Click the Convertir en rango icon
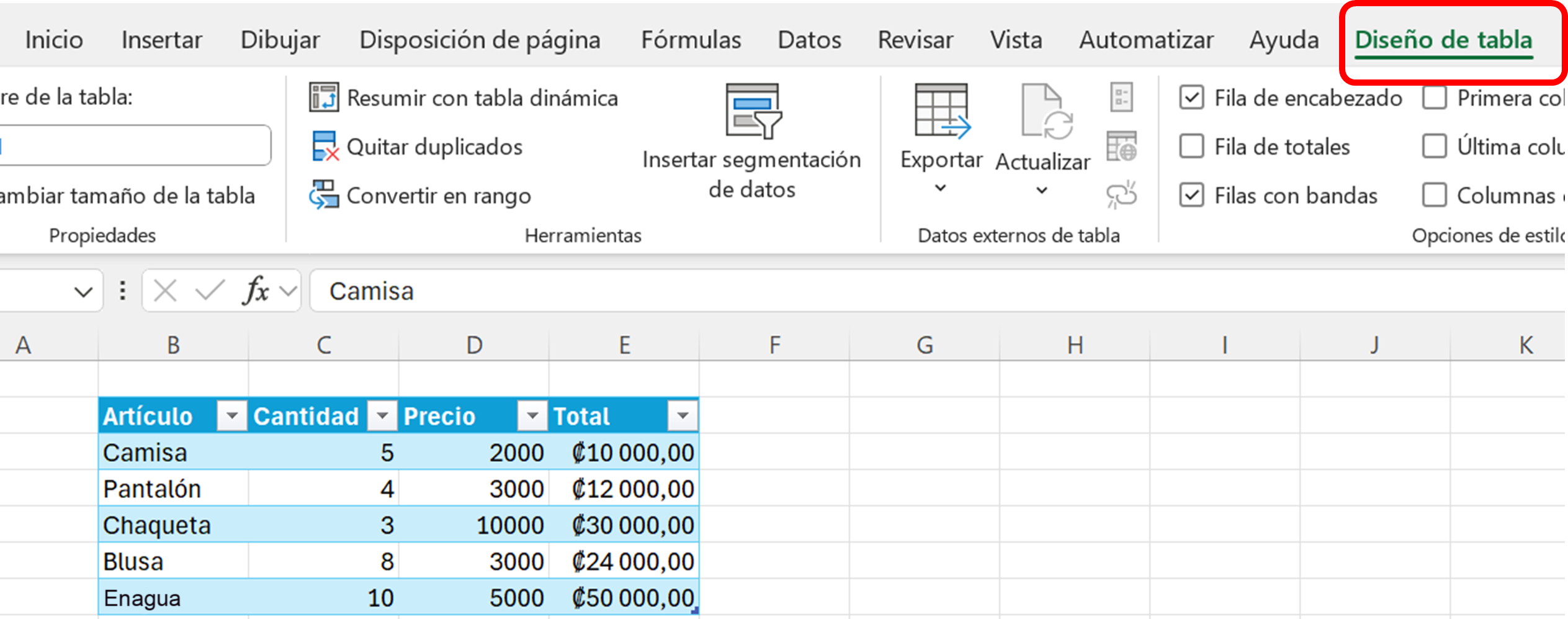The width and height of the screenshot is (1568, 619). 324,196
